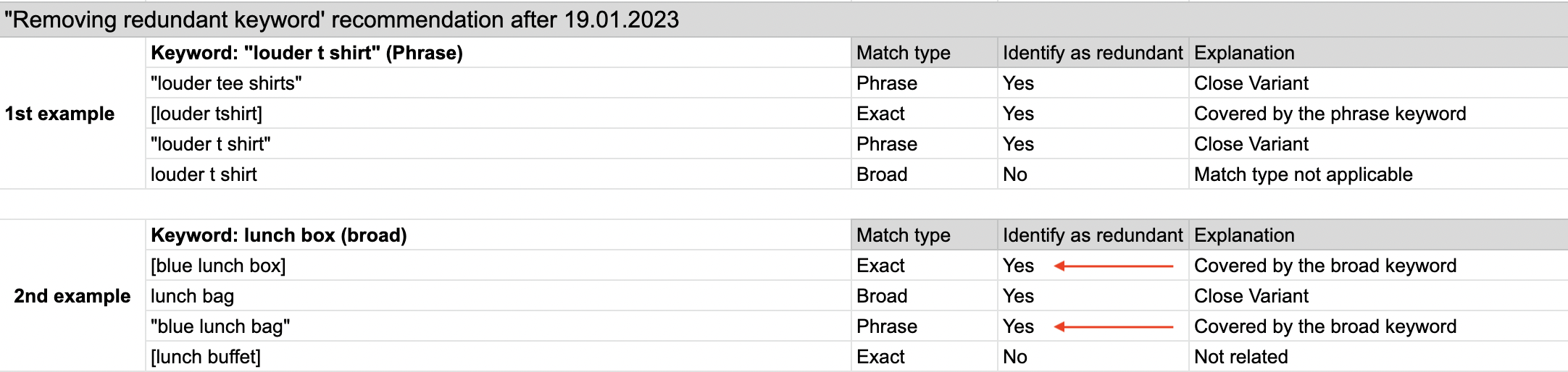Select the [louder tshirt] keyword cell
Screen dimensions: 1568x372
tap(499, 114)
